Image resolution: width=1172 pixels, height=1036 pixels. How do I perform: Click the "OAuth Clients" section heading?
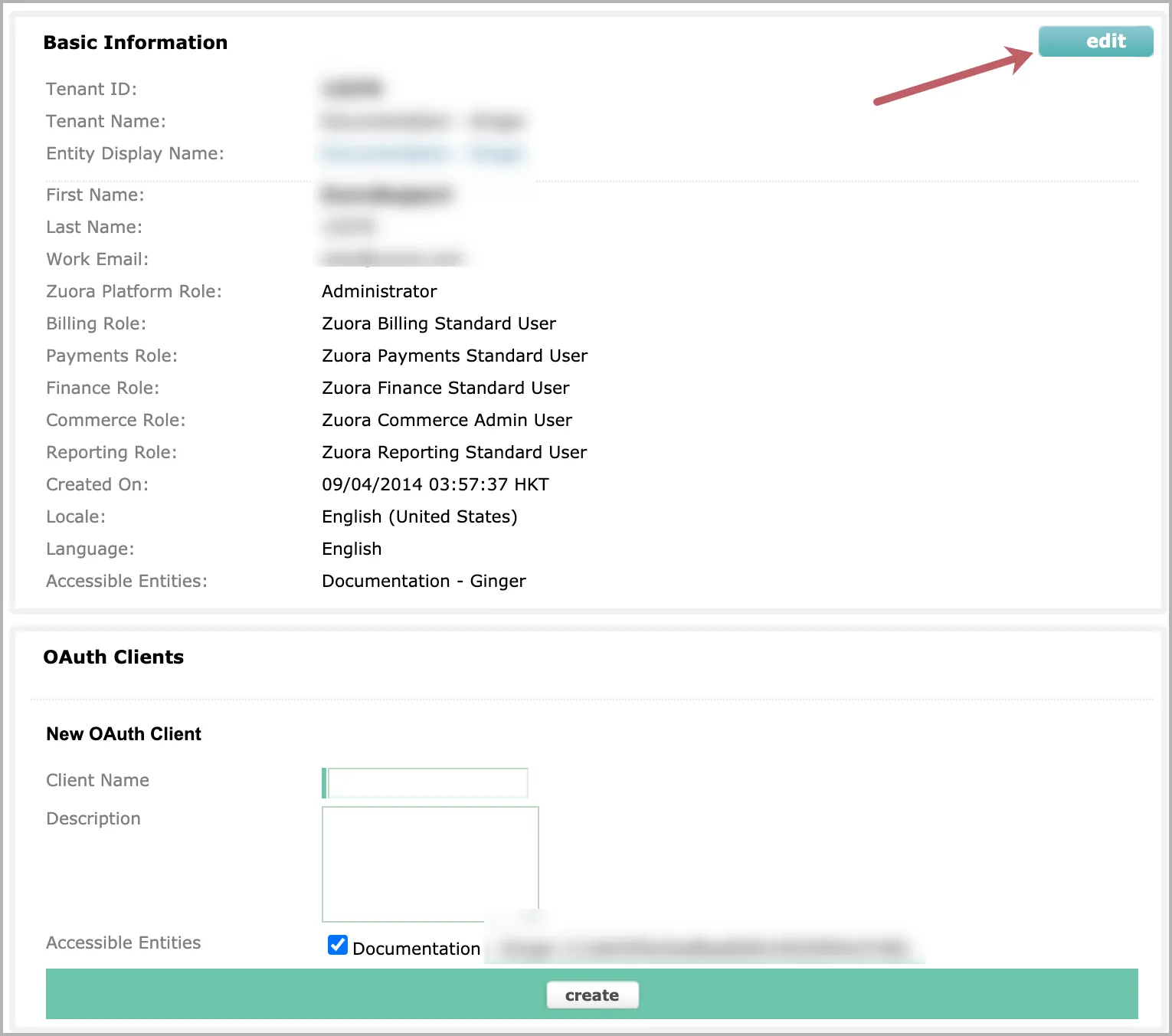pos(113,657)
